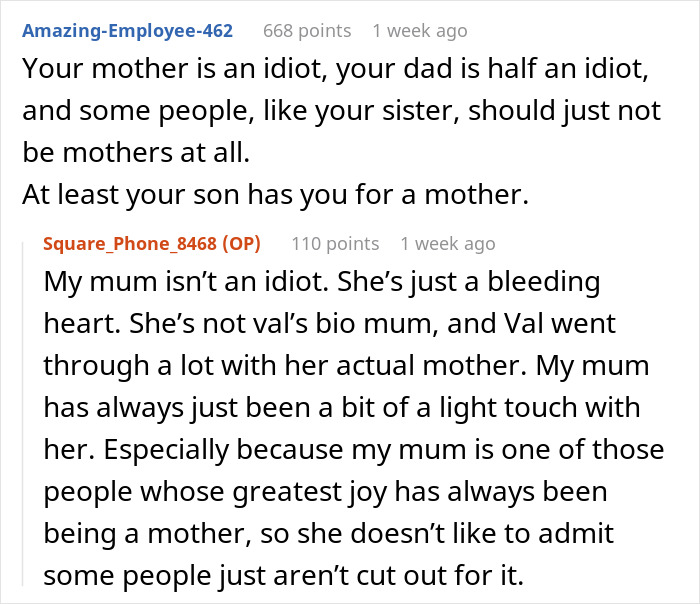This screenshot has width=700, height=604.
Task: Click the line "At least your son has you"
Action: click(x=274, y=195)
